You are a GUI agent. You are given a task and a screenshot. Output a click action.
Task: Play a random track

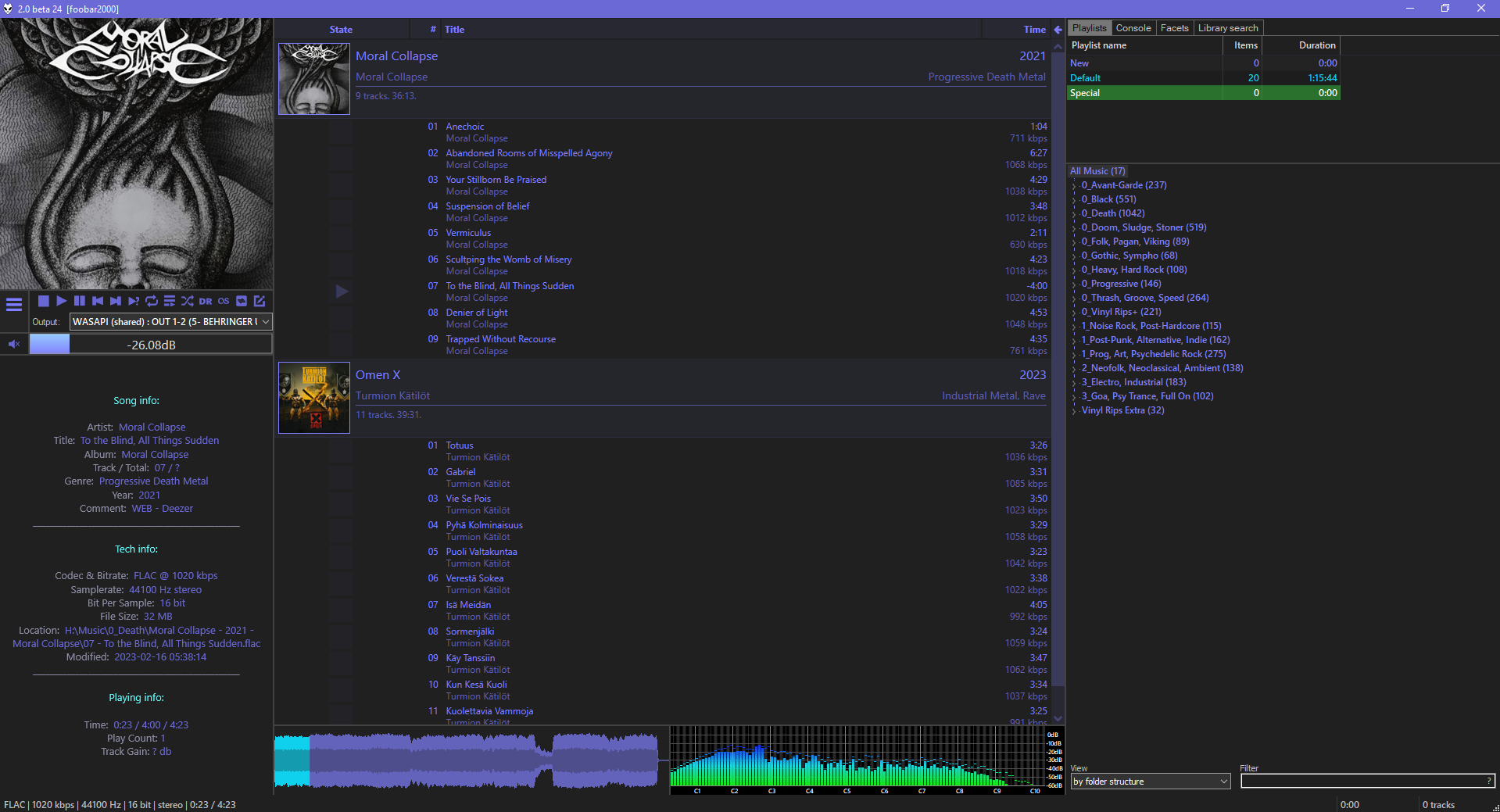tap(134, 301)
